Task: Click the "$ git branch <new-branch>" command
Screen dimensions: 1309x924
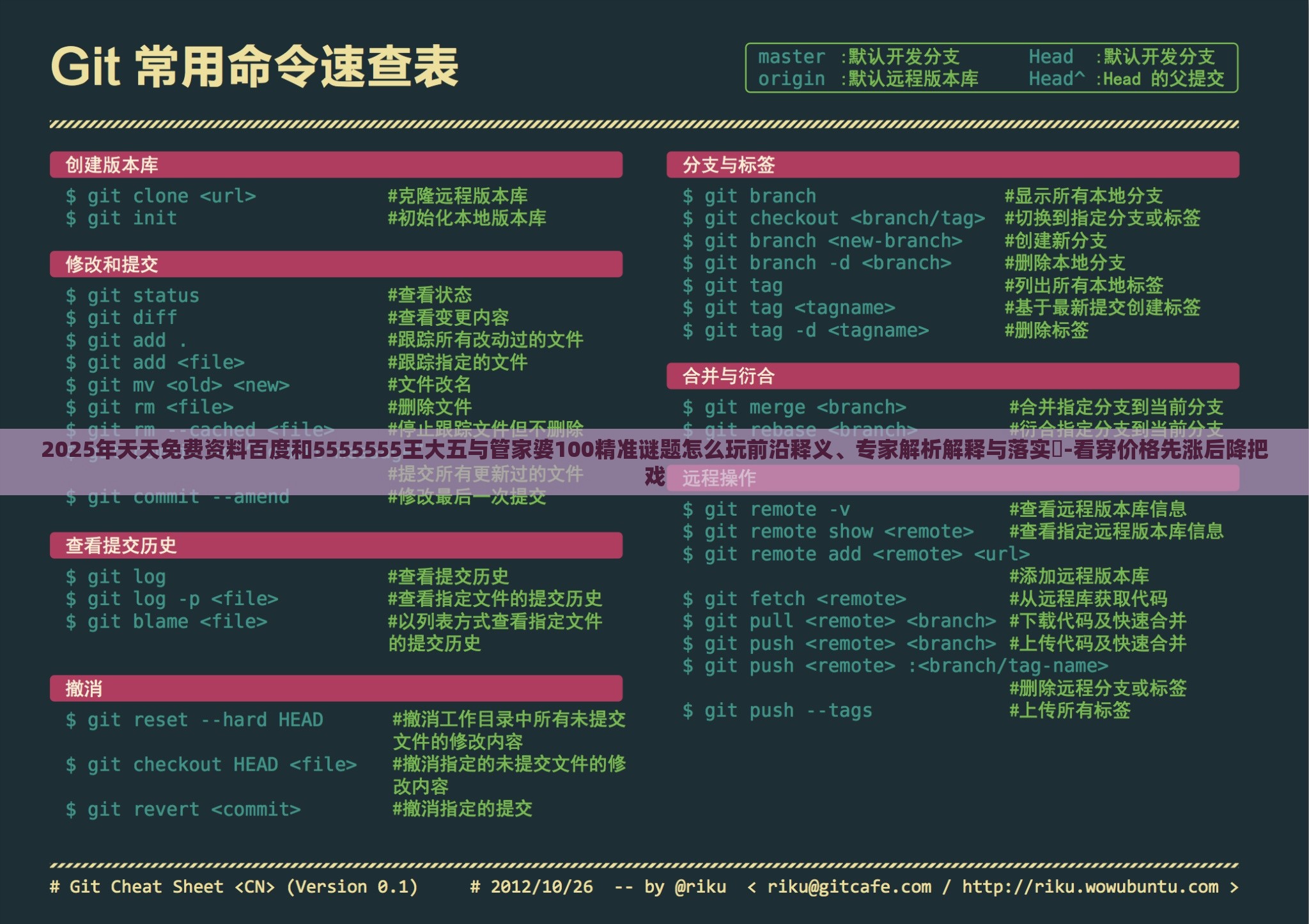Action: click(822, 242)
